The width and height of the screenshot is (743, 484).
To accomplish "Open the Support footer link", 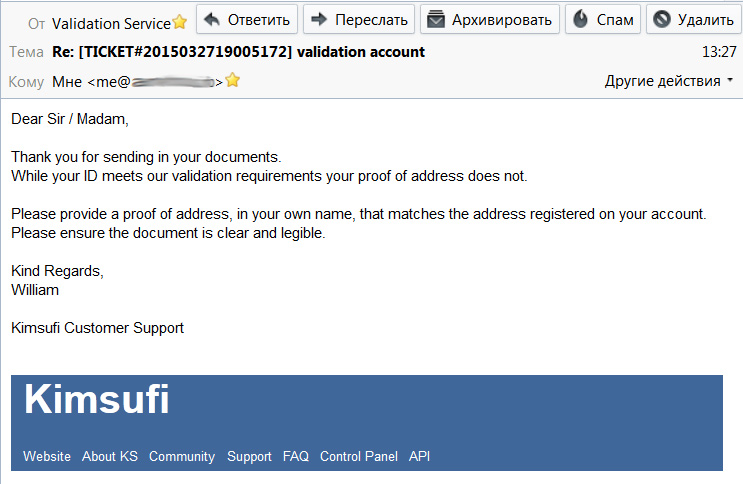I will tap(249, 456).
